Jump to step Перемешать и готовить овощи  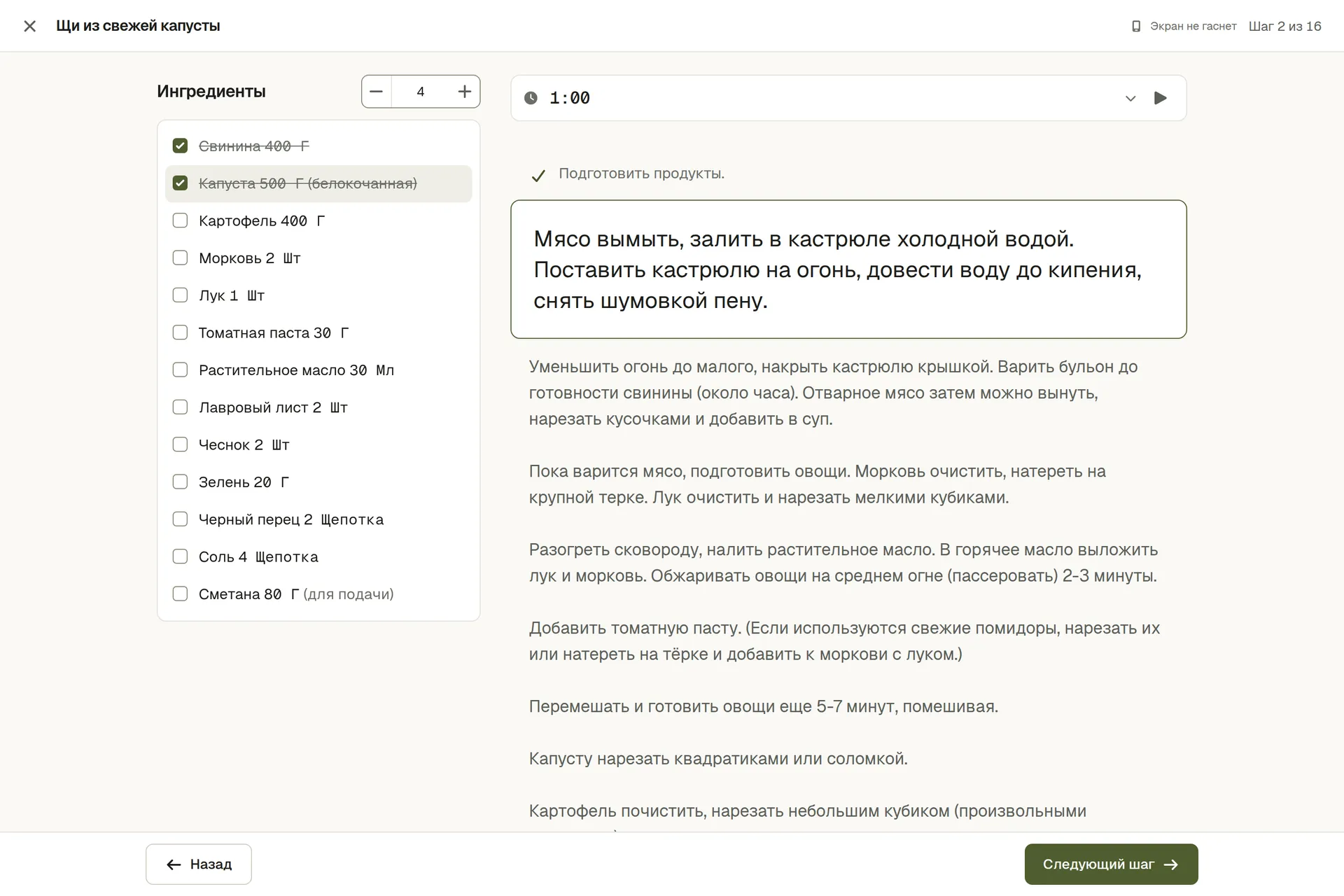point(763,706)
